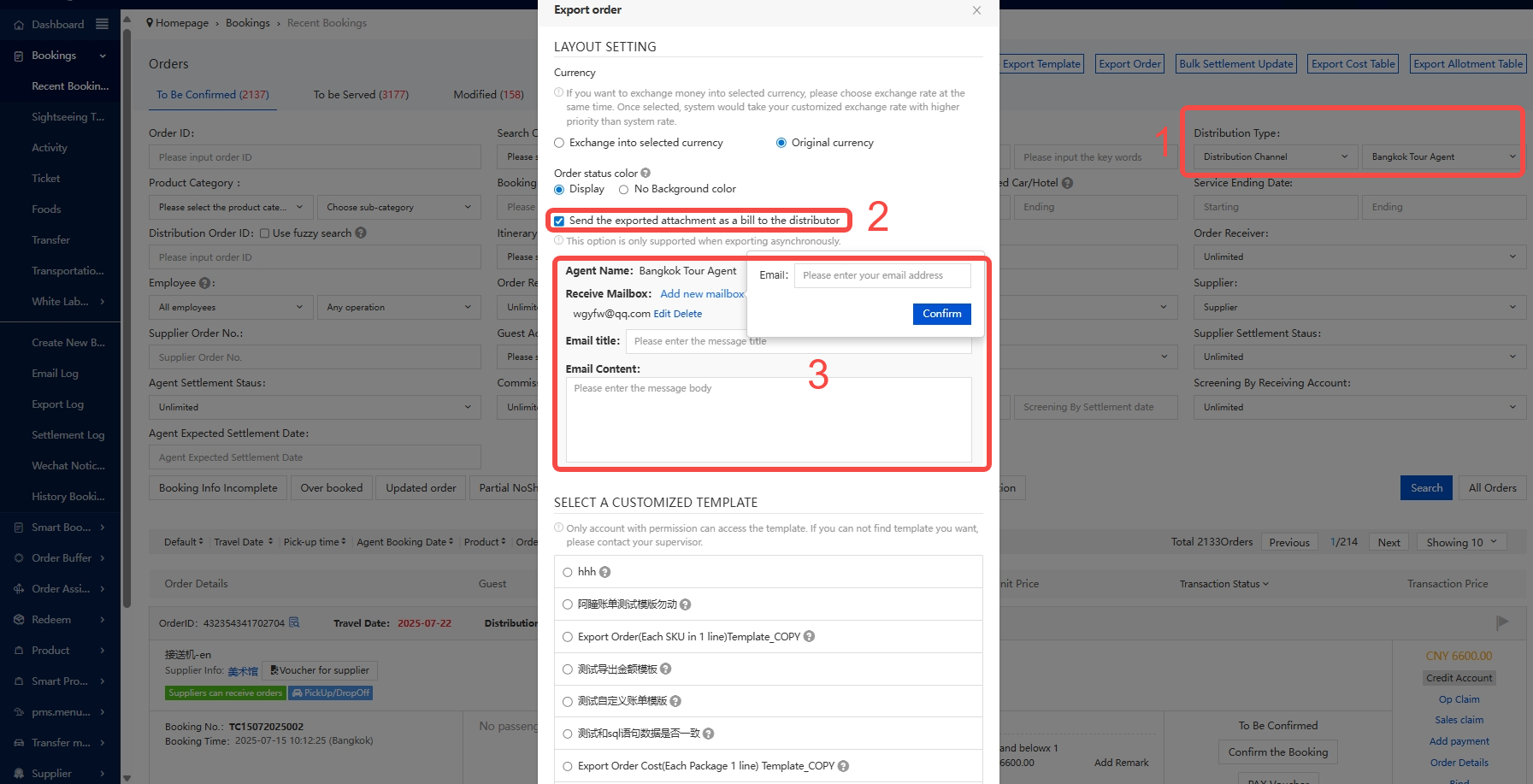Click the help icon beside the hhh template
The width and height of the screenshot is (1533, 784).
coord(605,572)
